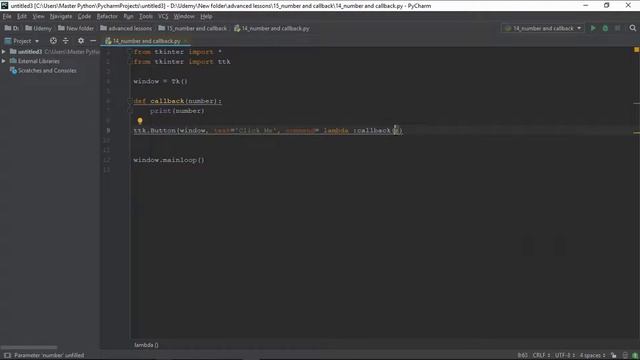Click the Project panel horizontal scrollbar
This screenshot has height=360, width=640.
(29, 347)
